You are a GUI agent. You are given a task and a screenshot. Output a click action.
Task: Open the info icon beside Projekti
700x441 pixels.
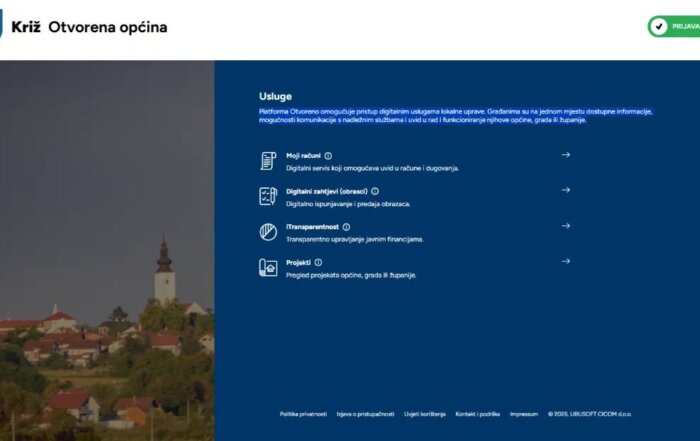(x=318, y=262)
